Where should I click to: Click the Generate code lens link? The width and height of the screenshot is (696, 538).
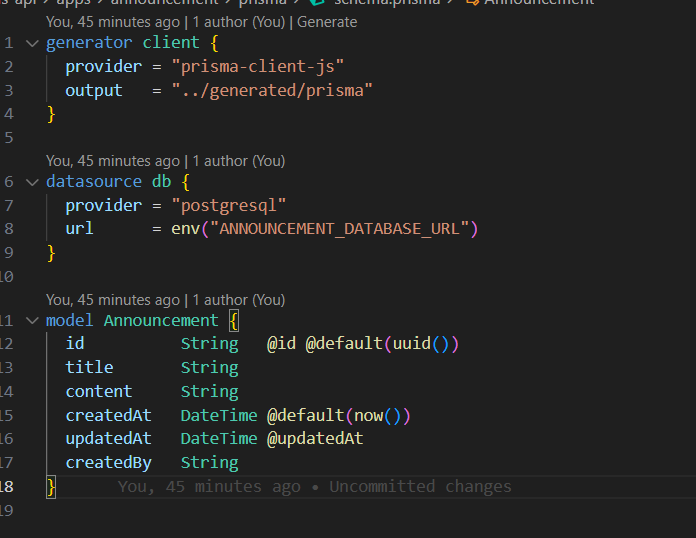point(327,22)
